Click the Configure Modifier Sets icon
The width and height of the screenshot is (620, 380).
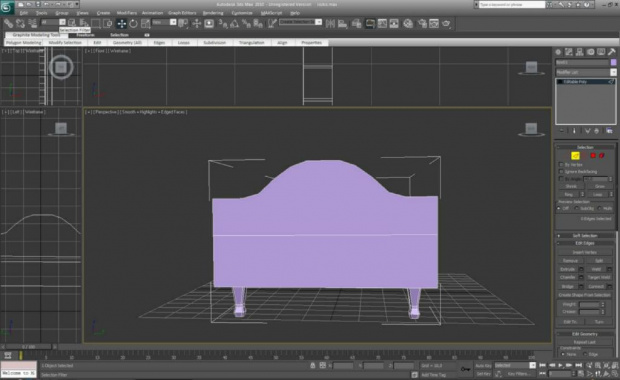(x=609, y=131)
